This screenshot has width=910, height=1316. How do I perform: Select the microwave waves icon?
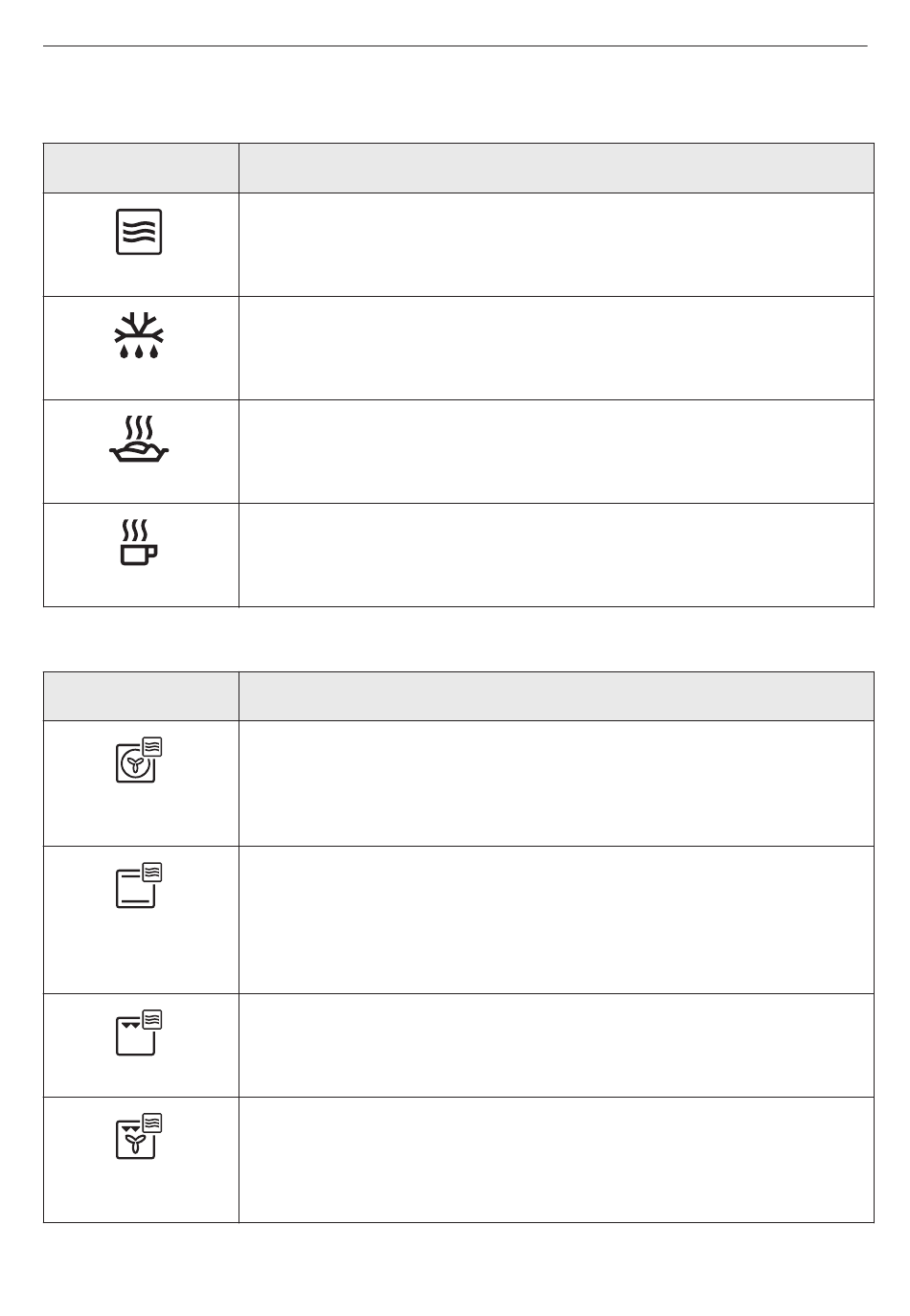click(139, 232)
